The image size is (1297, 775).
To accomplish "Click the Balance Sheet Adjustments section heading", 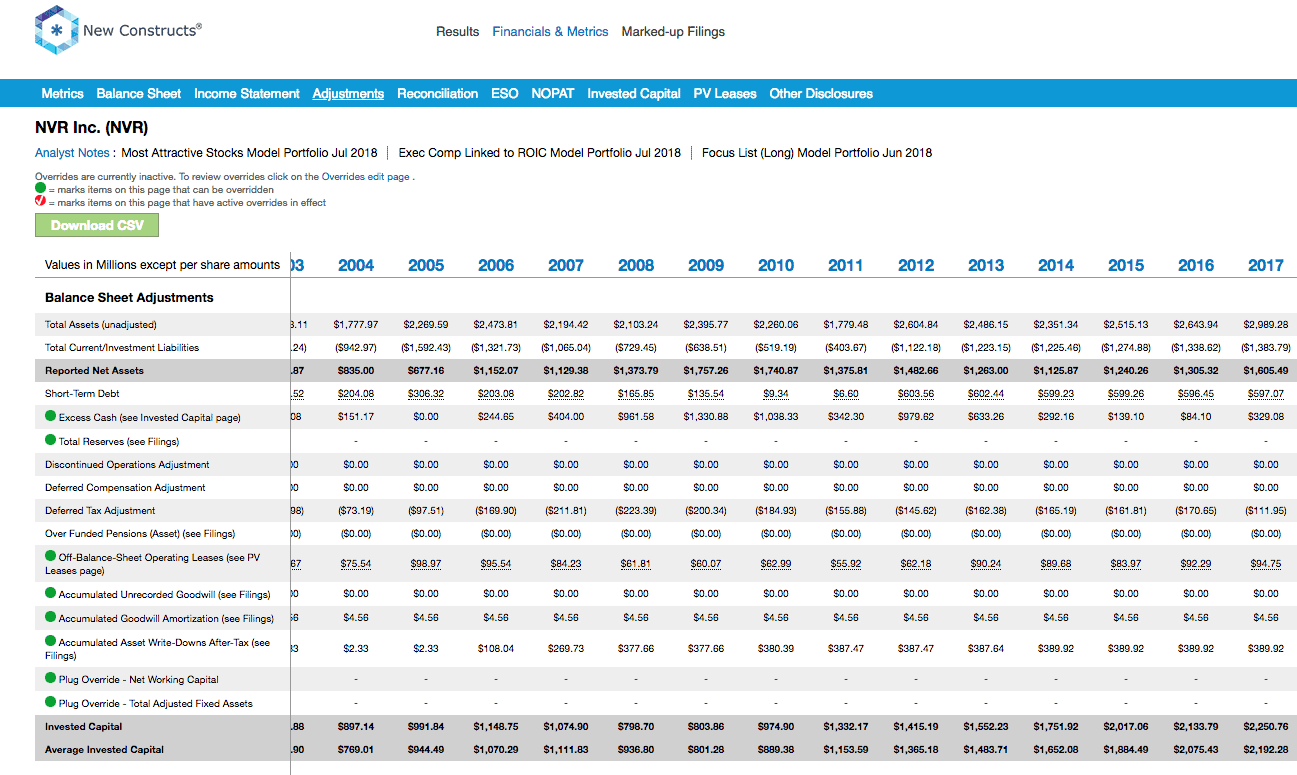I will pos(129,298).
